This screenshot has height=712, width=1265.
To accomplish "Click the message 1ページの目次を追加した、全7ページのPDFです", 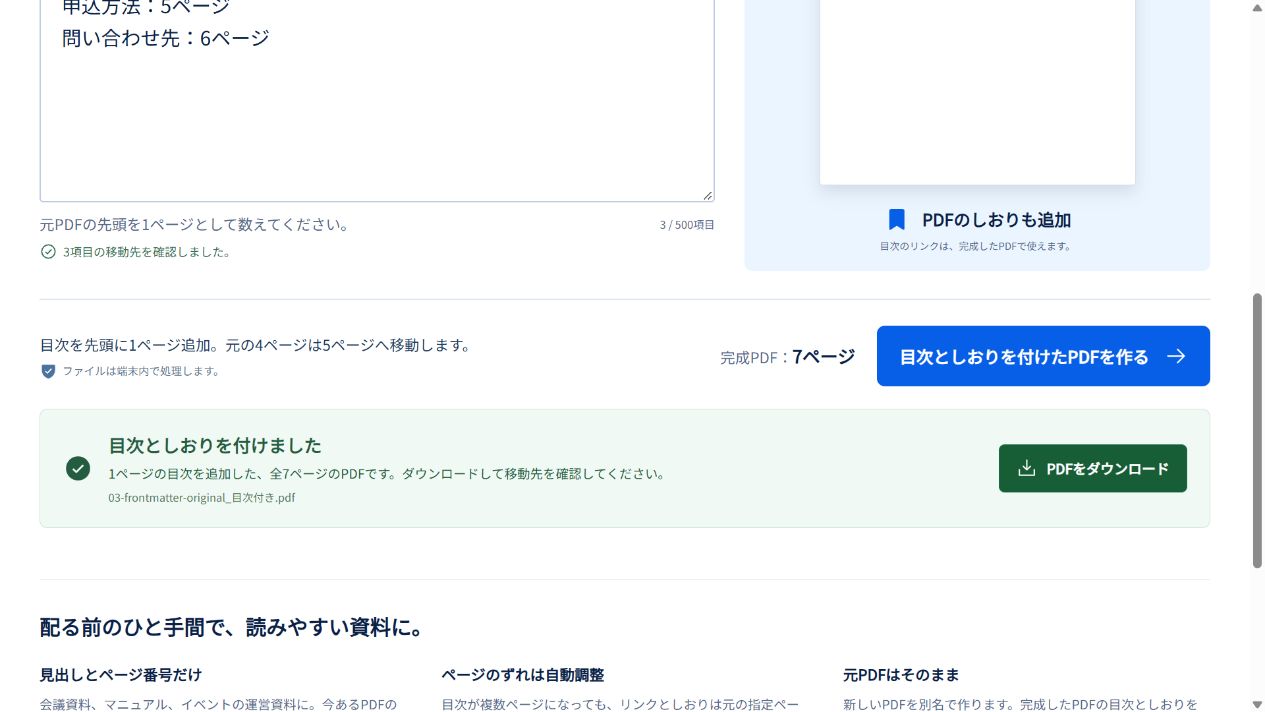I will (x=388, y=474).
